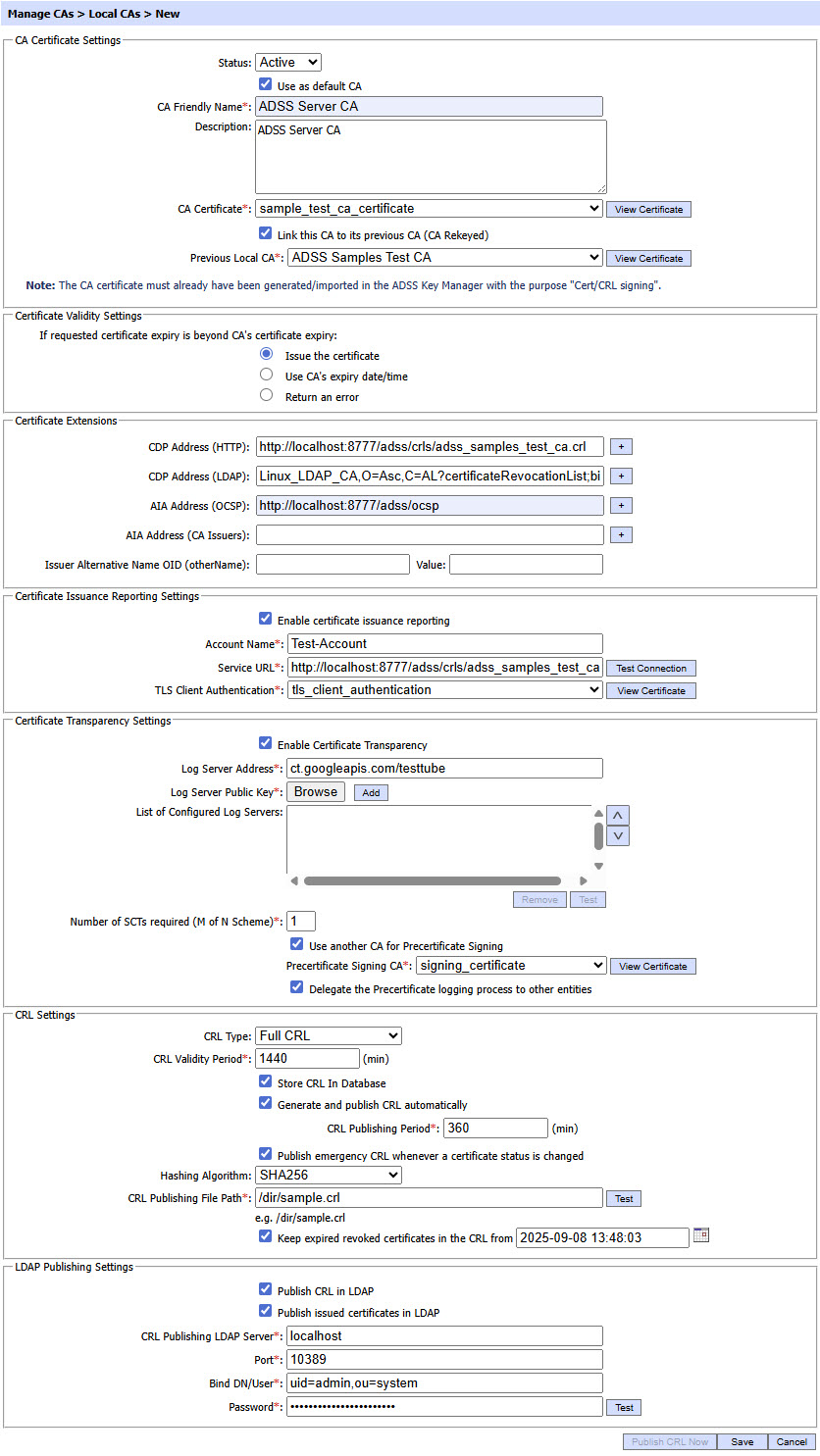Open the Status dropdown
This screenshot has height=1456, width=820.
[288, 63]
